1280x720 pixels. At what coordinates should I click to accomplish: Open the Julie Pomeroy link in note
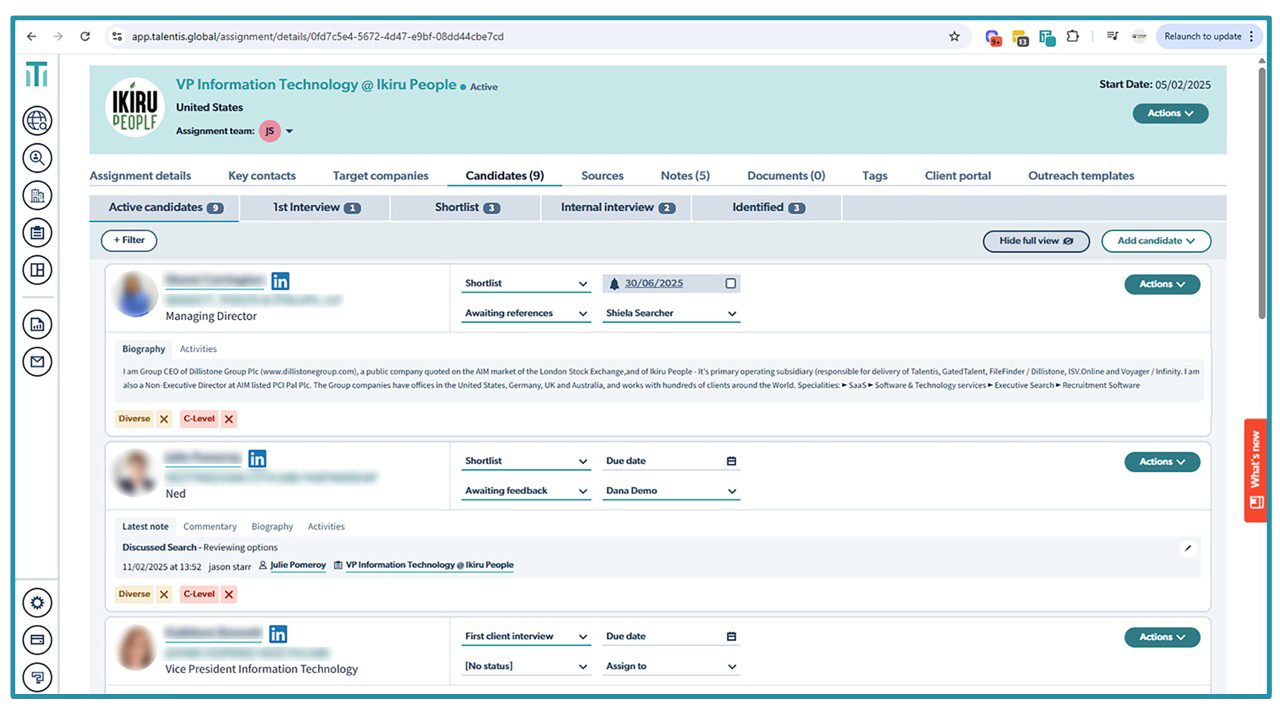(297, 565)
